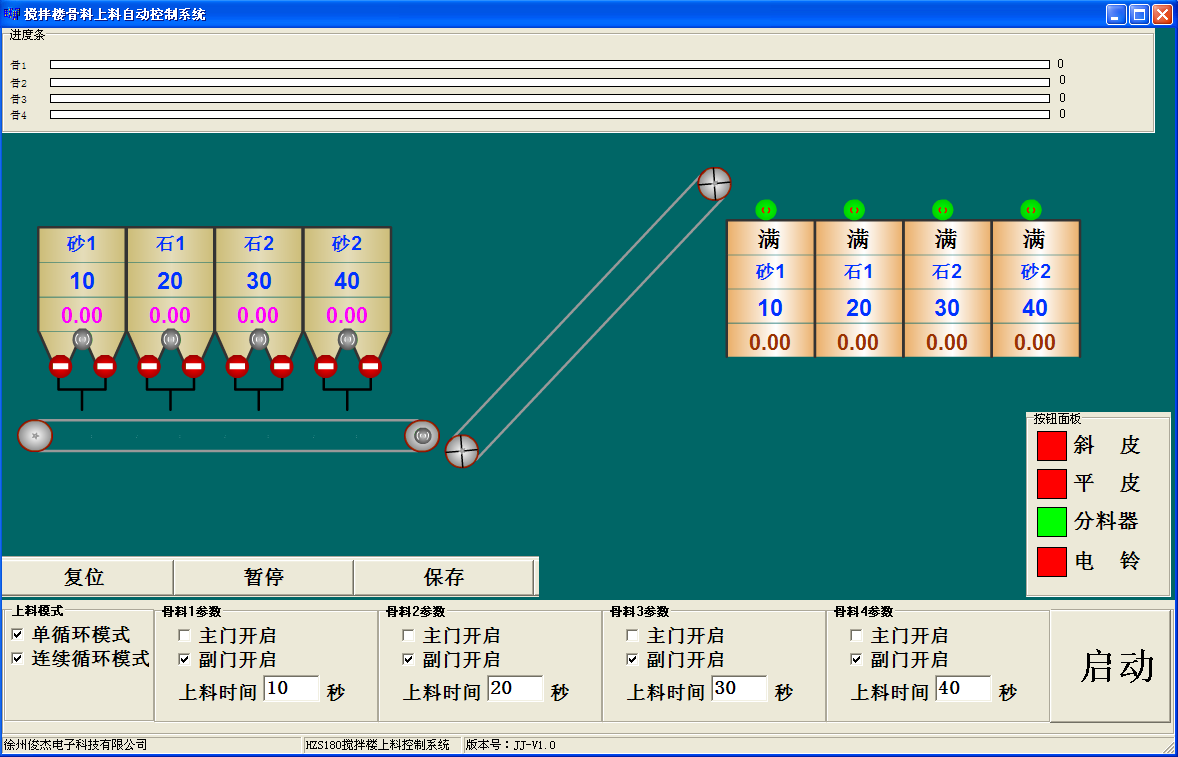Click the 骨1 progress bar
The height and width of the screenshot is (757, 1178).
[x=550, y=65]
